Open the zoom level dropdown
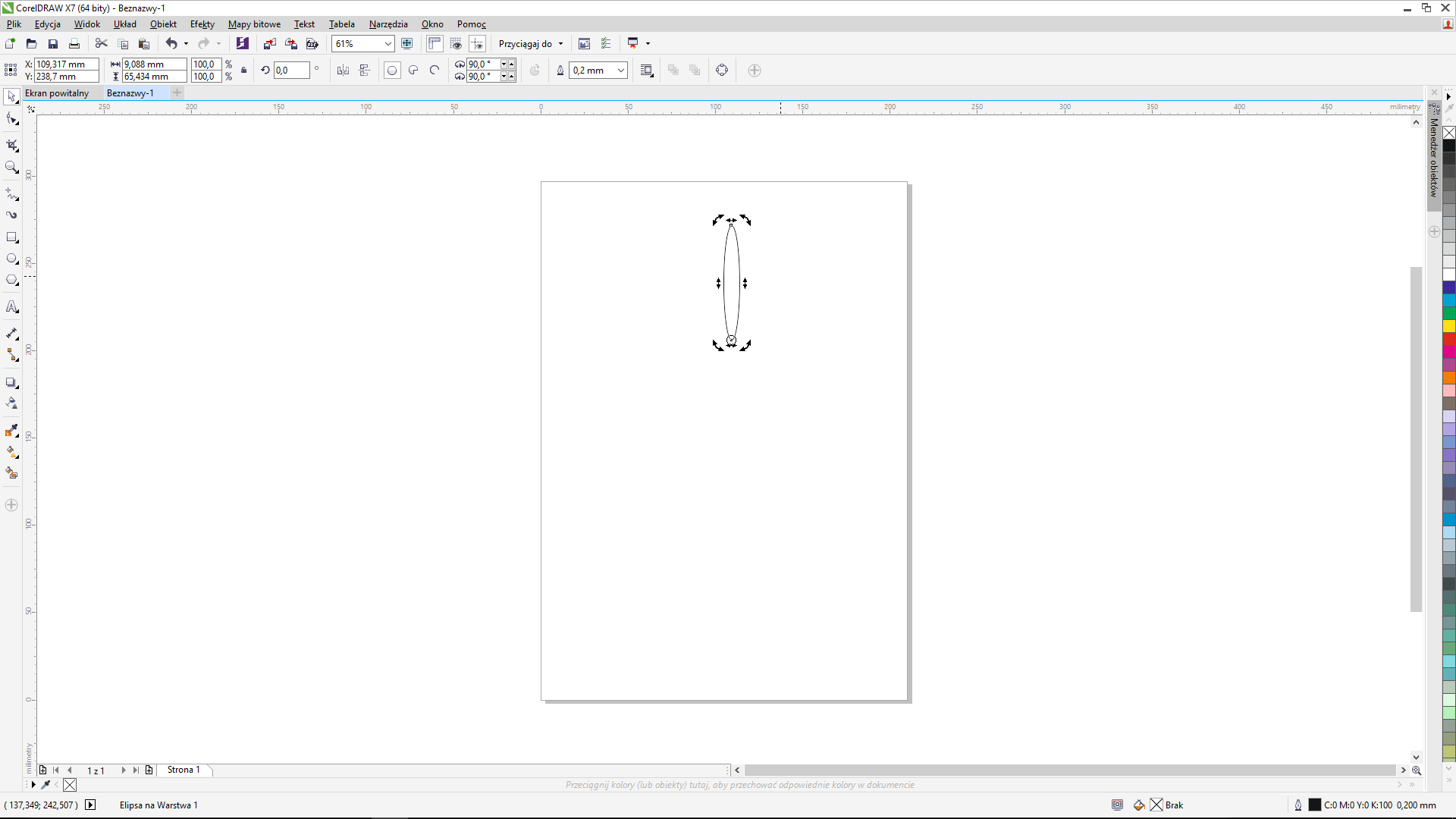 (x=388, y=44)
